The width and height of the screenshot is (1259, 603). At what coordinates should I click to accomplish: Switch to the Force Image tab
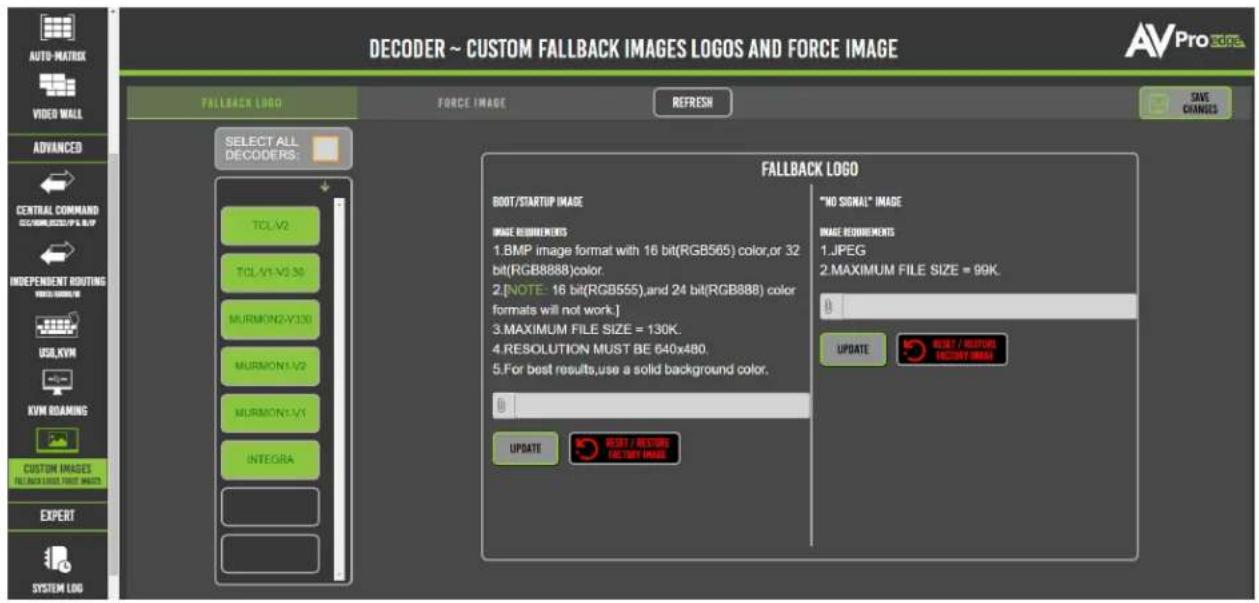(x=471, y=103)
